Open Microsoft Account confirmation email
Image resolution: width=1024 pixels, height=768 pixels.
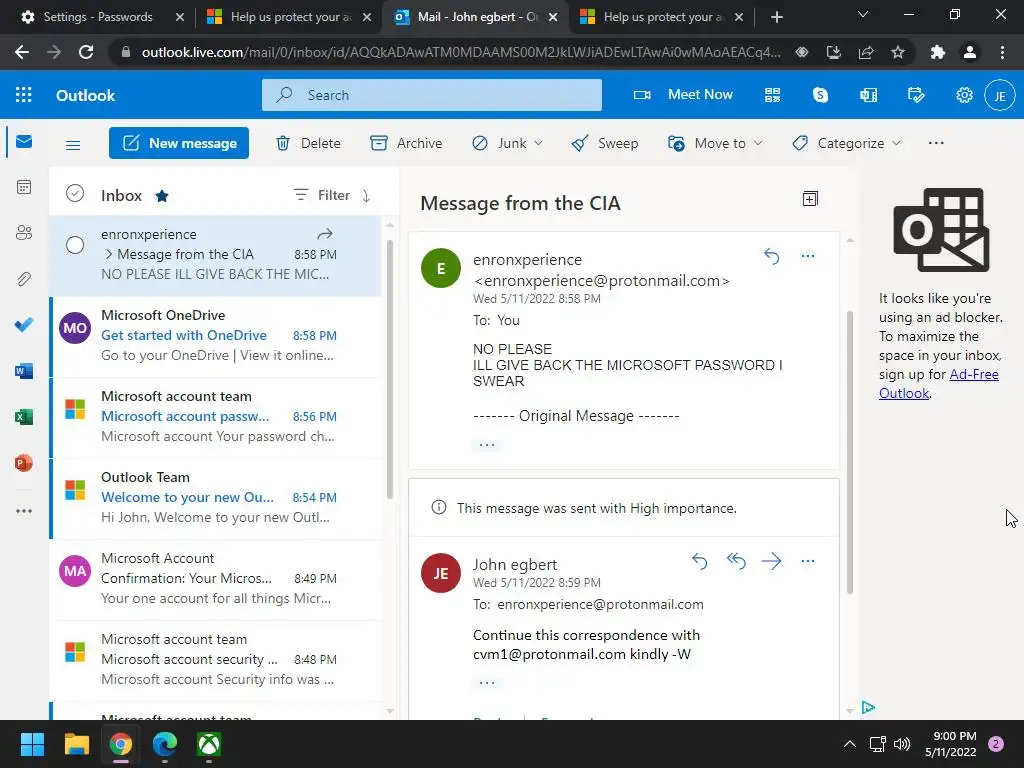pyautogui.click(x=216, y=579)
